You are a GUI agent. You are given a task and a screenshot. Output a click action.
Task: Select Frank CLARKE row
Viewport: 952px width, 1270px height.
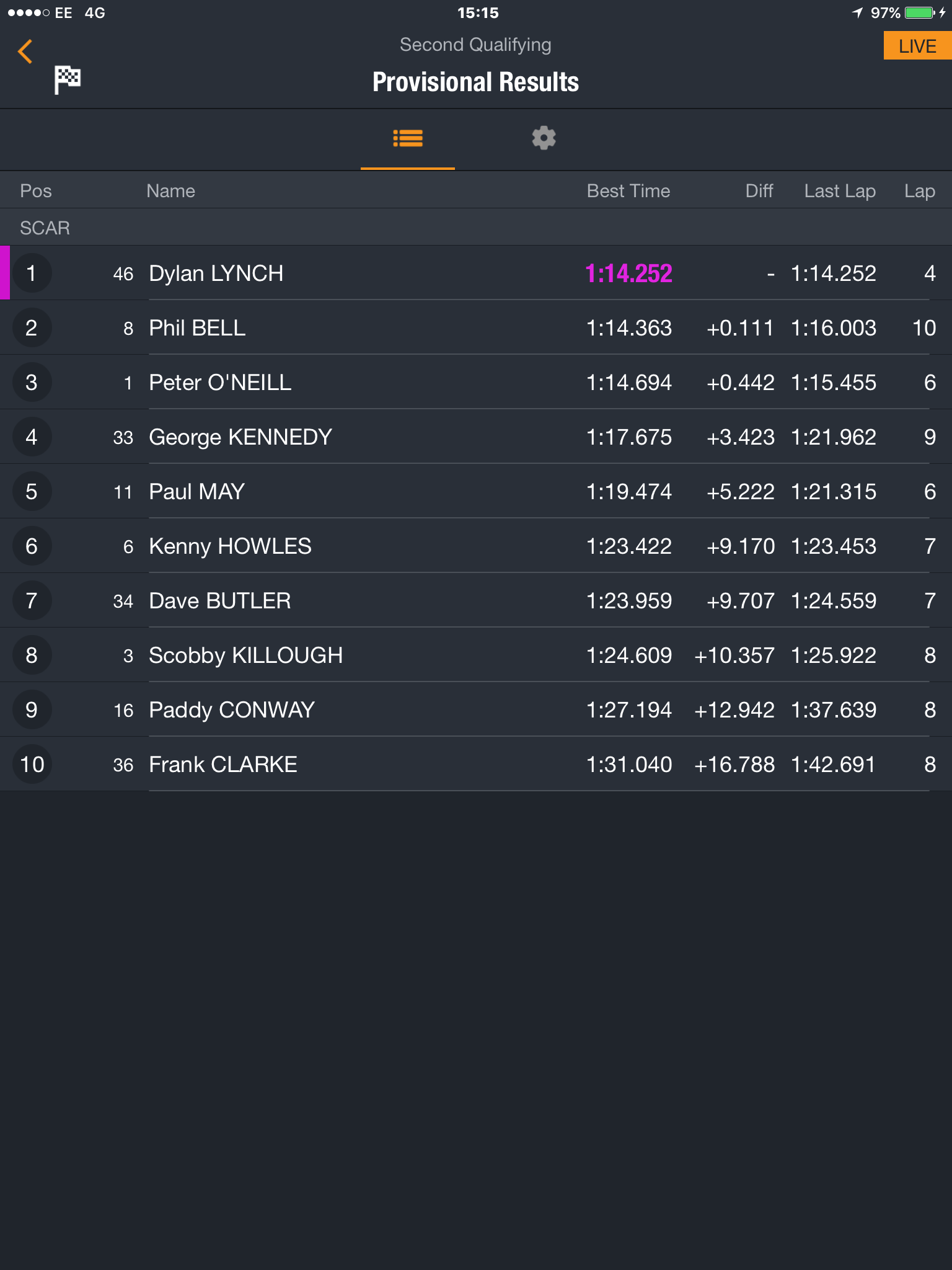(476, 764)
